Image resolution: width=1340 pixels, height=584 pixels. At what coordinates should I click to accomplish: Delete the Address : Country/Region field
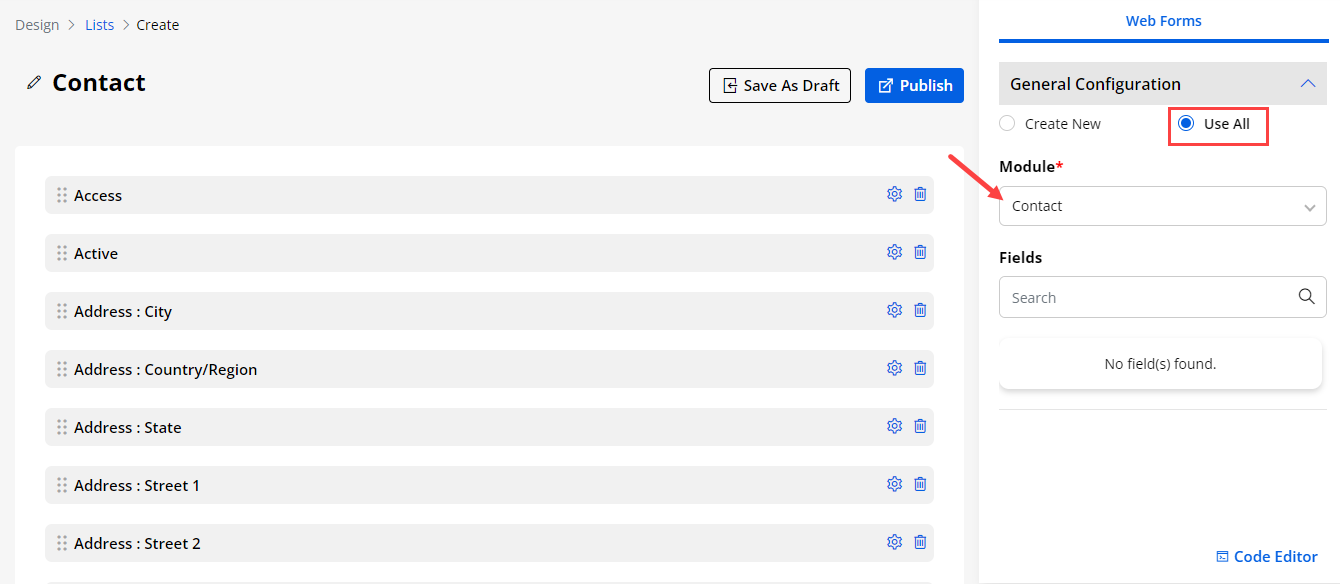[920, 369]
